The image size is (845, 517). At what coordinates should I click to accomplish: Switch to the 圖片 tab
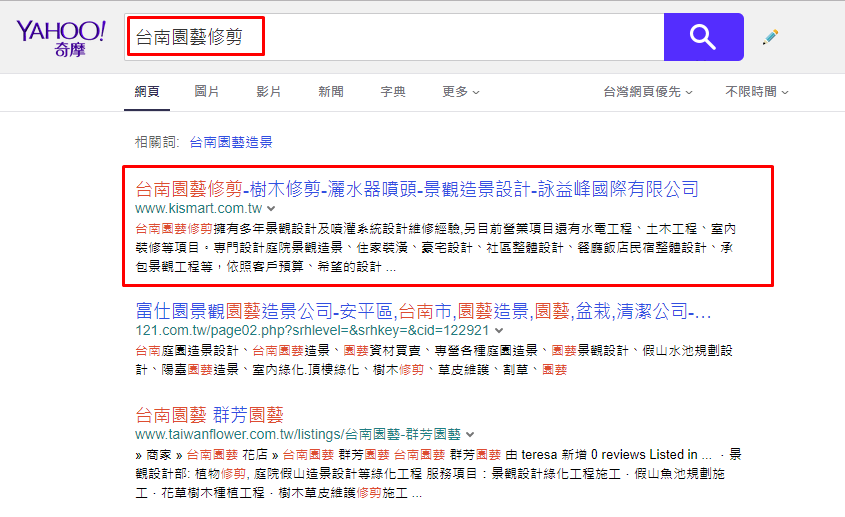pyautogui.click(x=206, y=92)
